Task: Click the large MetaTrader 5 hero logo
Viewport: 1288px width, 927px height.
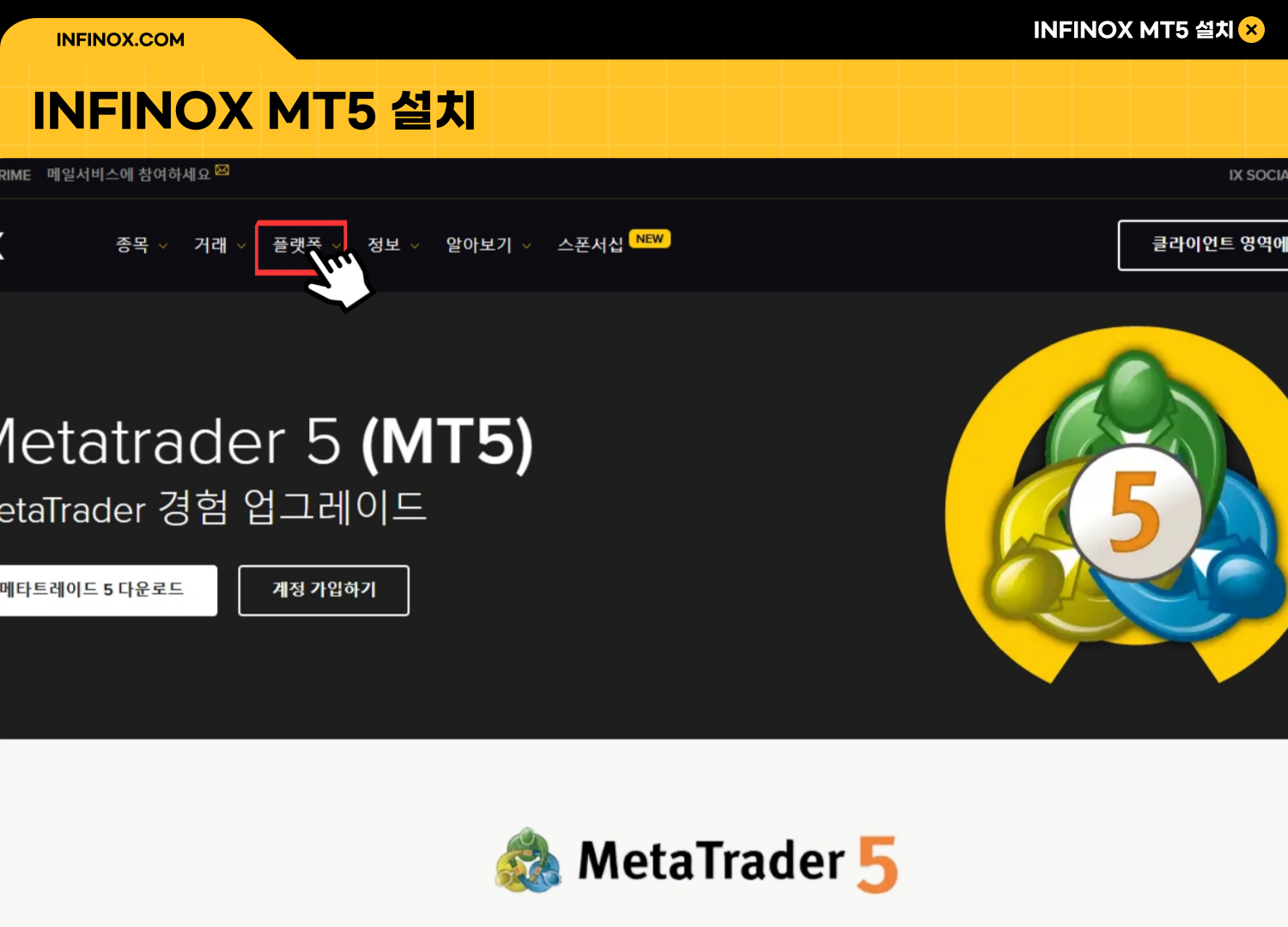Action: [1116, 506]
